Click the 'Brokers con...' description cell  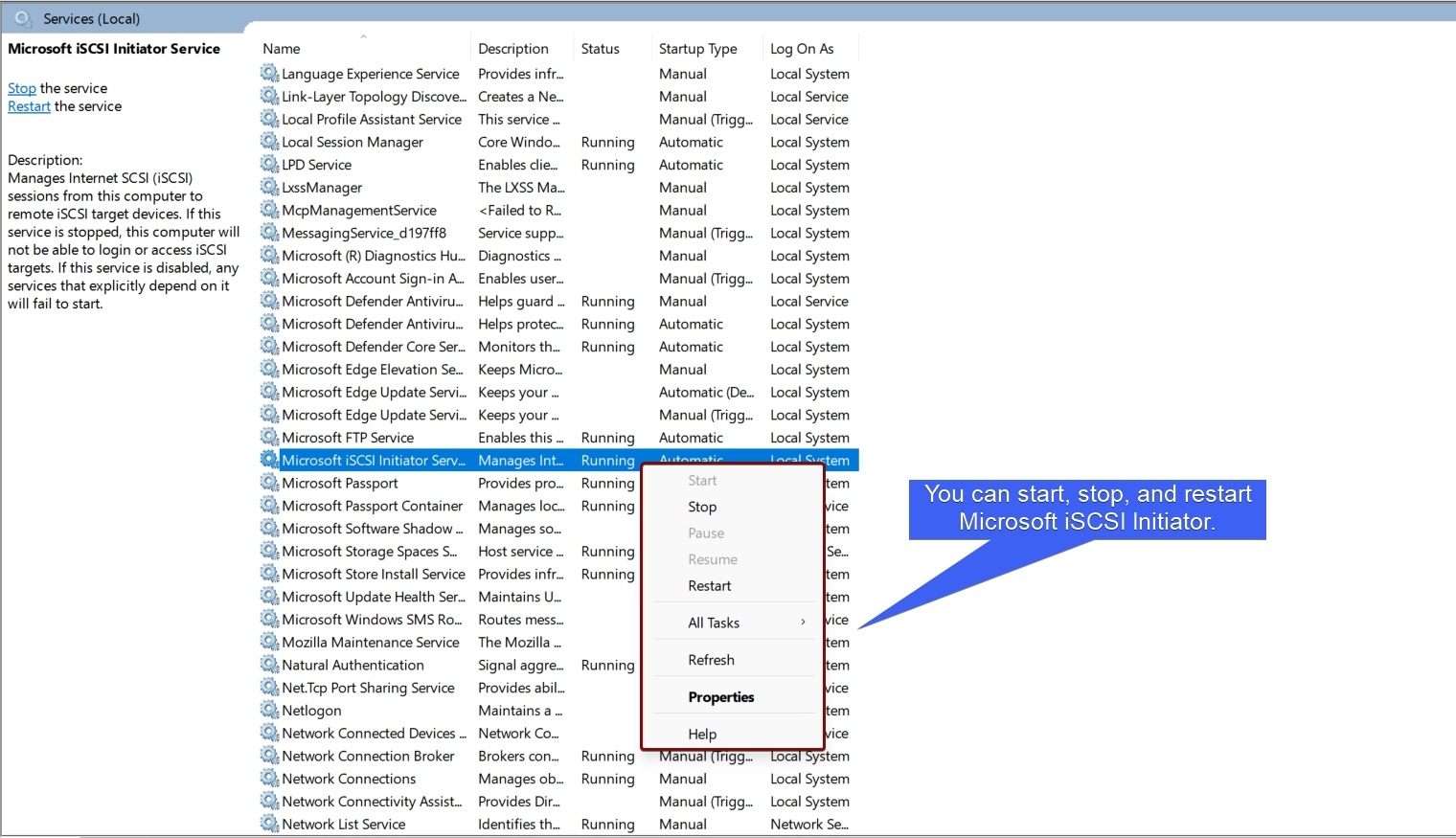coord(518,756)
